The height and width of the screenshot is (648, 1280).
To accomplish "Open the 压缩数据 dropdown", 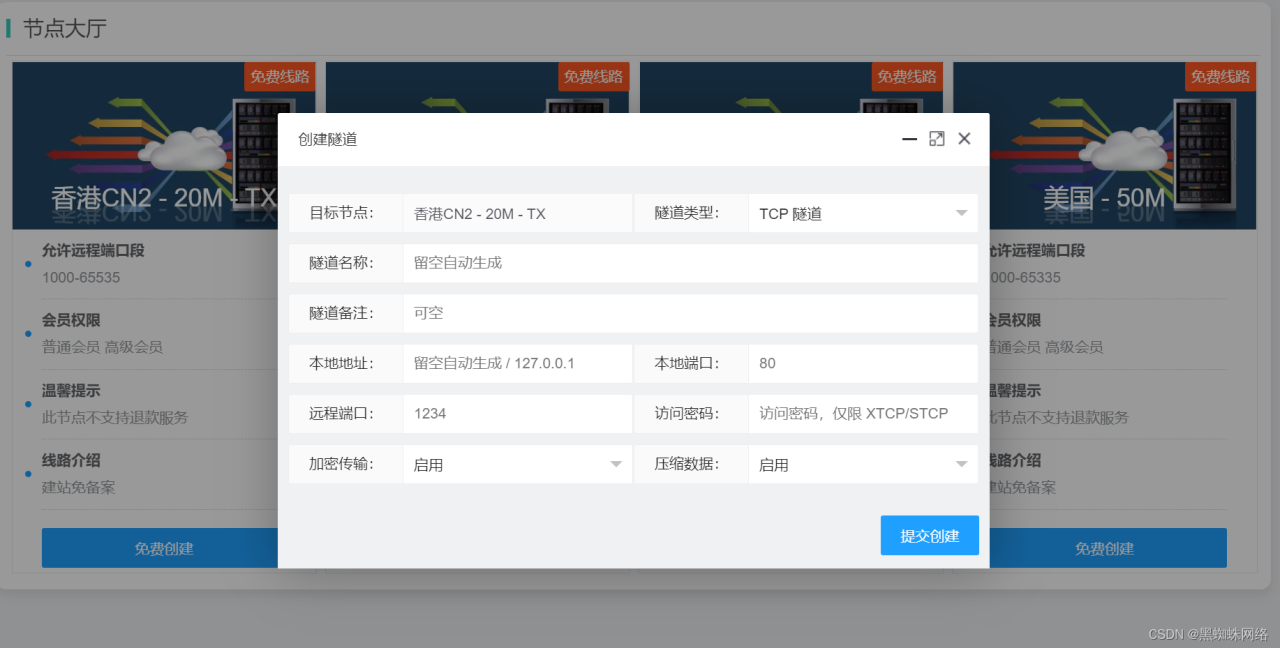I will pyautogui.click(x=862, y=463).
